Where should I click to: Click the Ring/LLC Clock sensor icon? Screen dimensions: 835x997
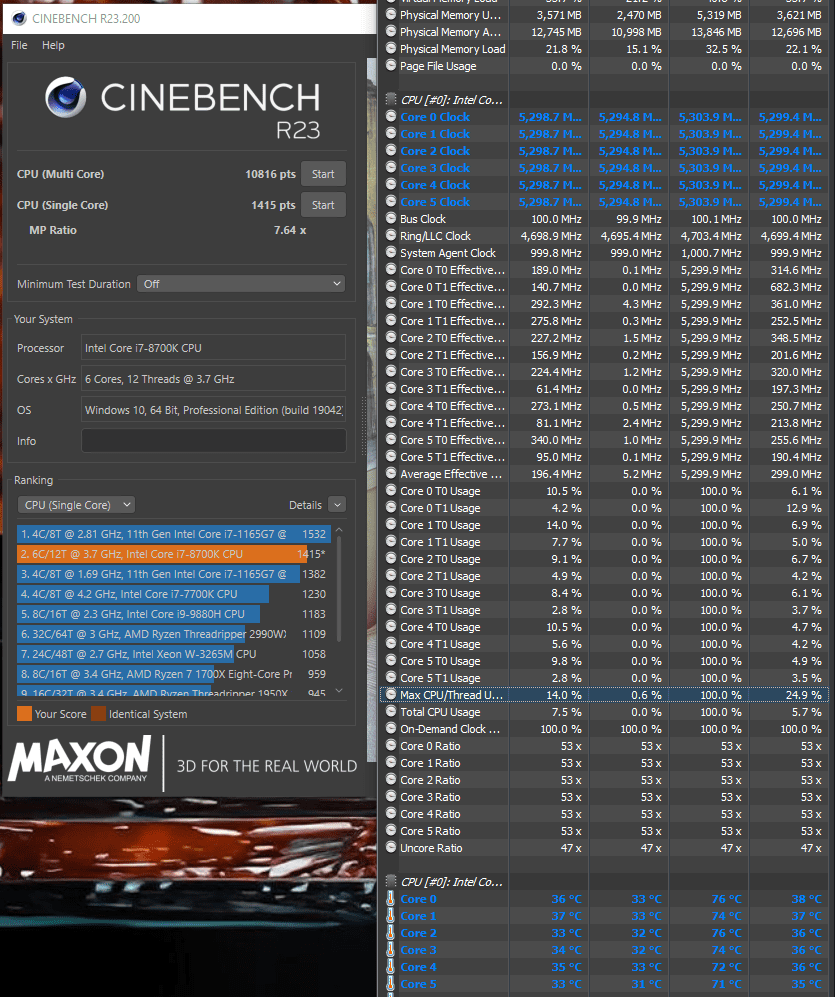[x=391, y=236]
